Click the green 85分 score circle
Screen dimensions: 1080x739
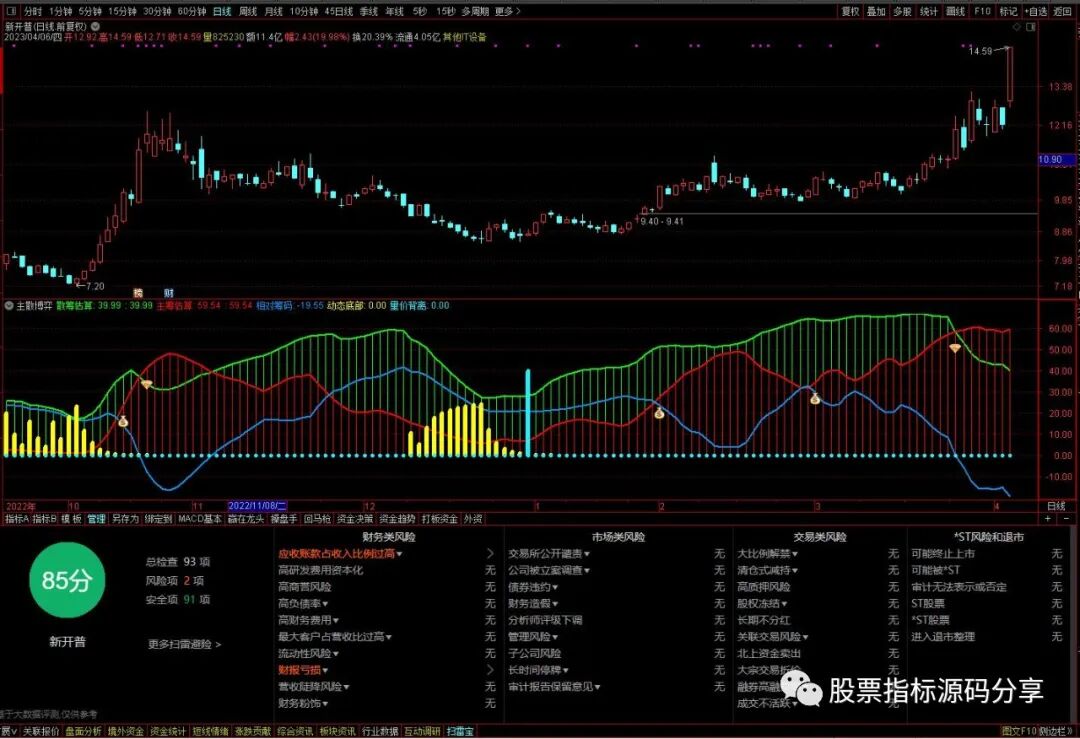pos(67,580)
